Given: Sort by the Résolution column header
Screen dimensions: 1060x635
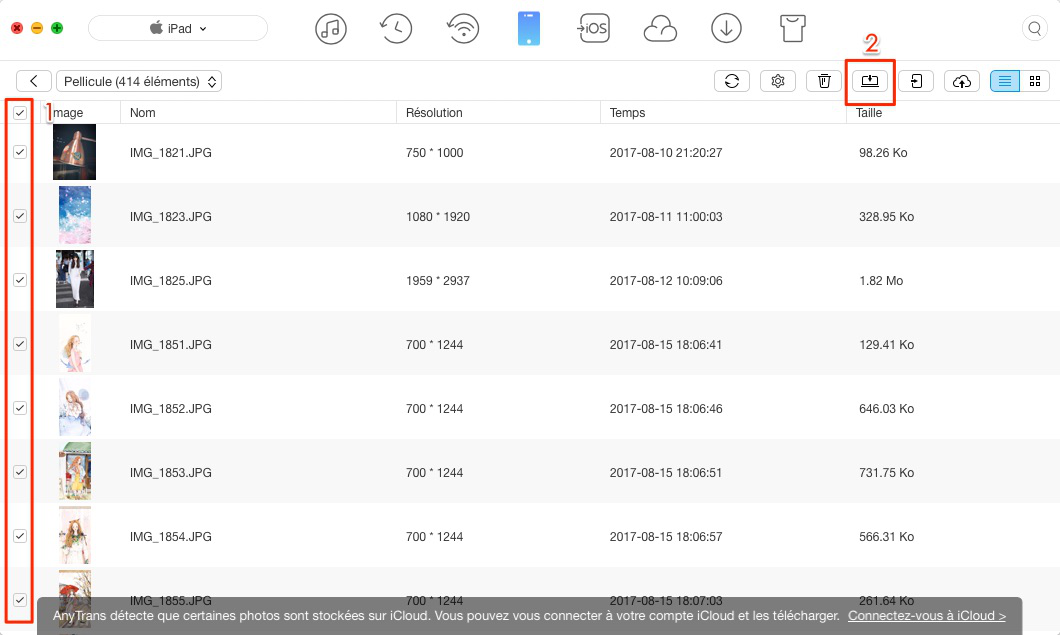Looking at the screenshot, I should click(x=434, y=112).
